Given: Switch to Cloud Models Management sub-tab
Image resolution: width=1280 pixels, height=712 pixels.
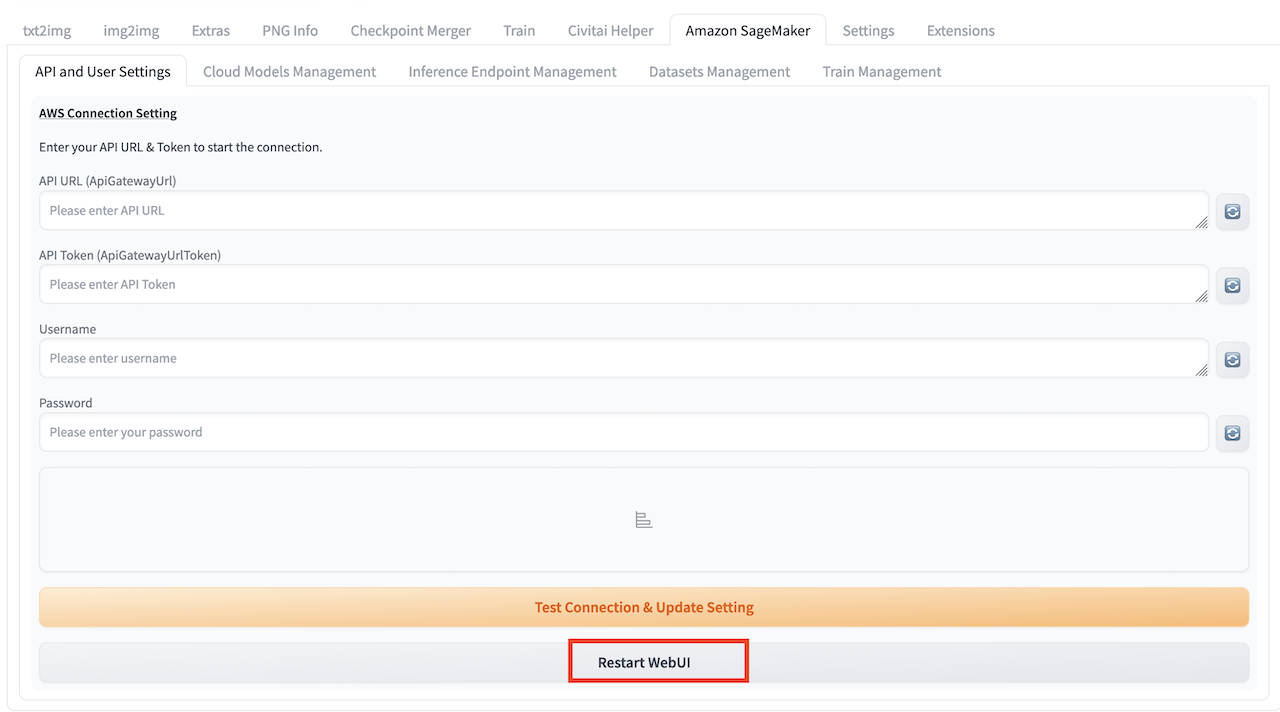Looking at the screenshot, I should point(289,72).
